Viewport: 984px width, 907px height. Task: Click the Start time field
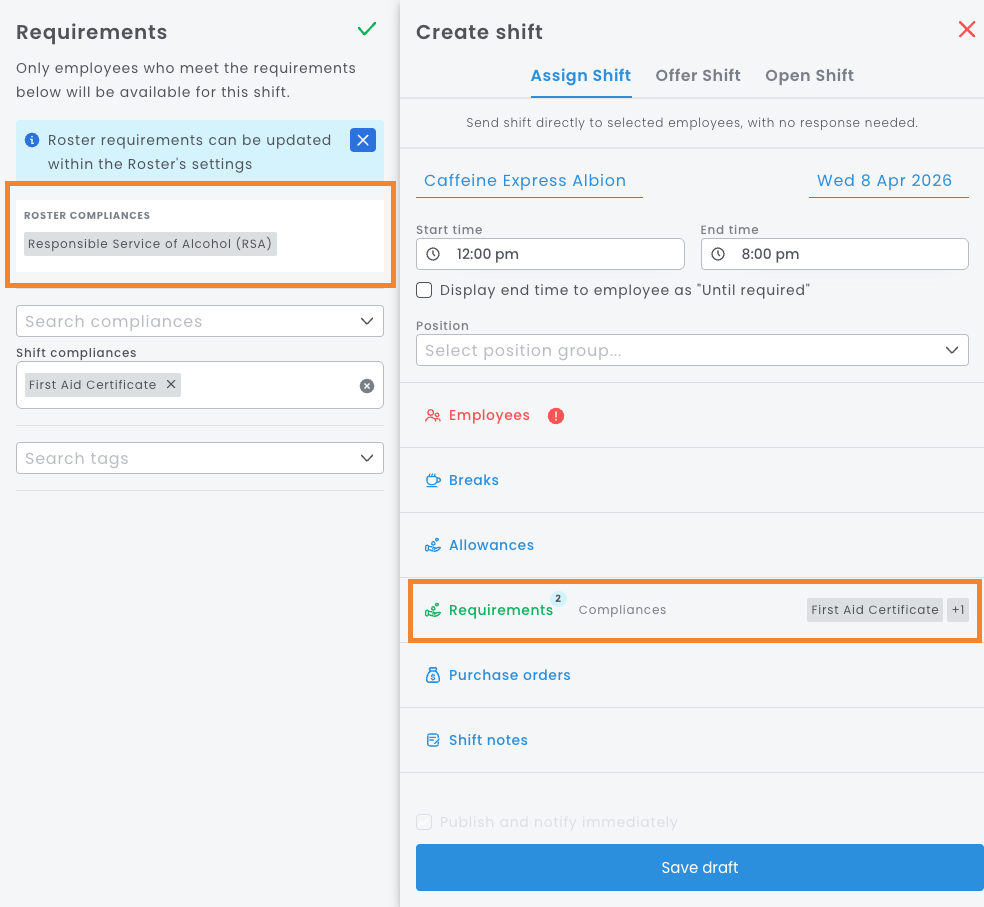(550, 254)
